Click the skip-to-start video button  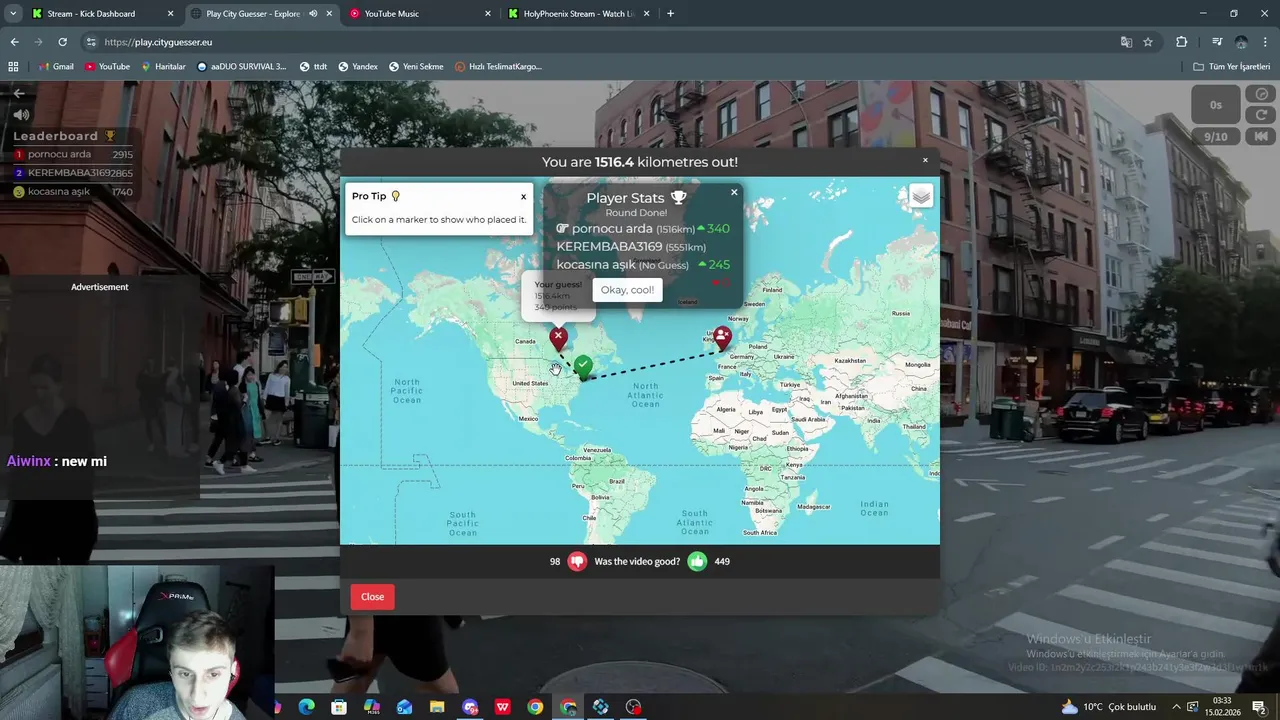(1261, 137)
